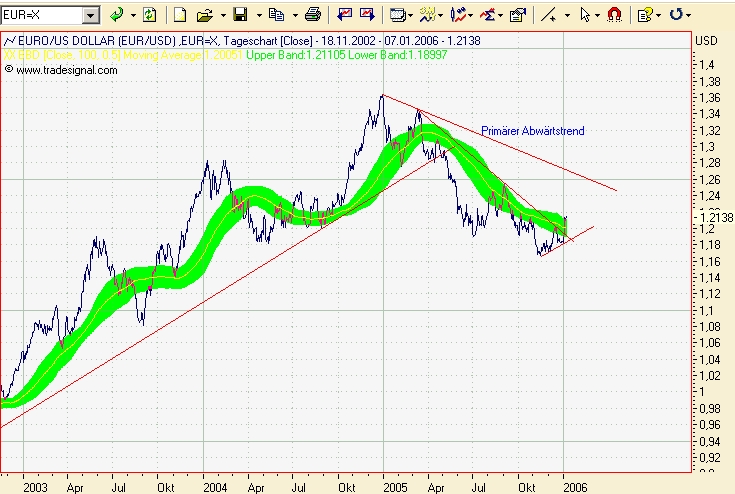Expand the open folder dropdown arrow
Viewport: 735px width, 494px height.
click(223, 15)
